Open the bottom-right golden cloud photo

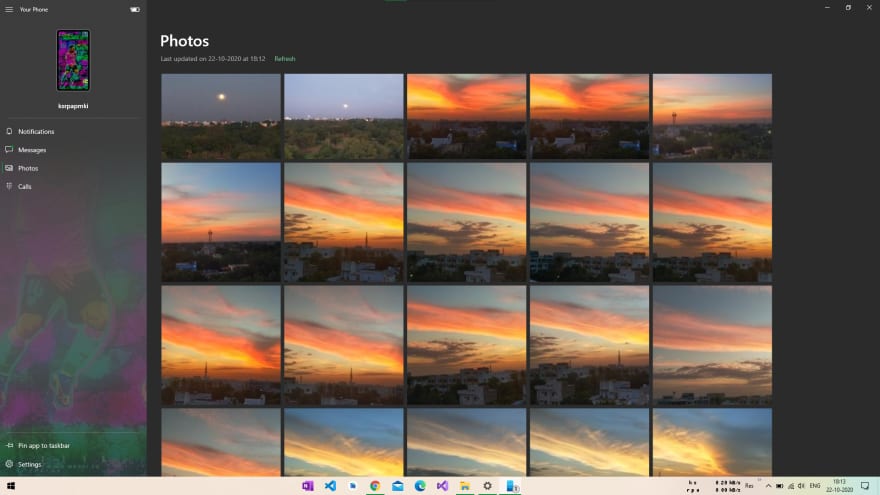pyautogui.click(x=712, y=442)
